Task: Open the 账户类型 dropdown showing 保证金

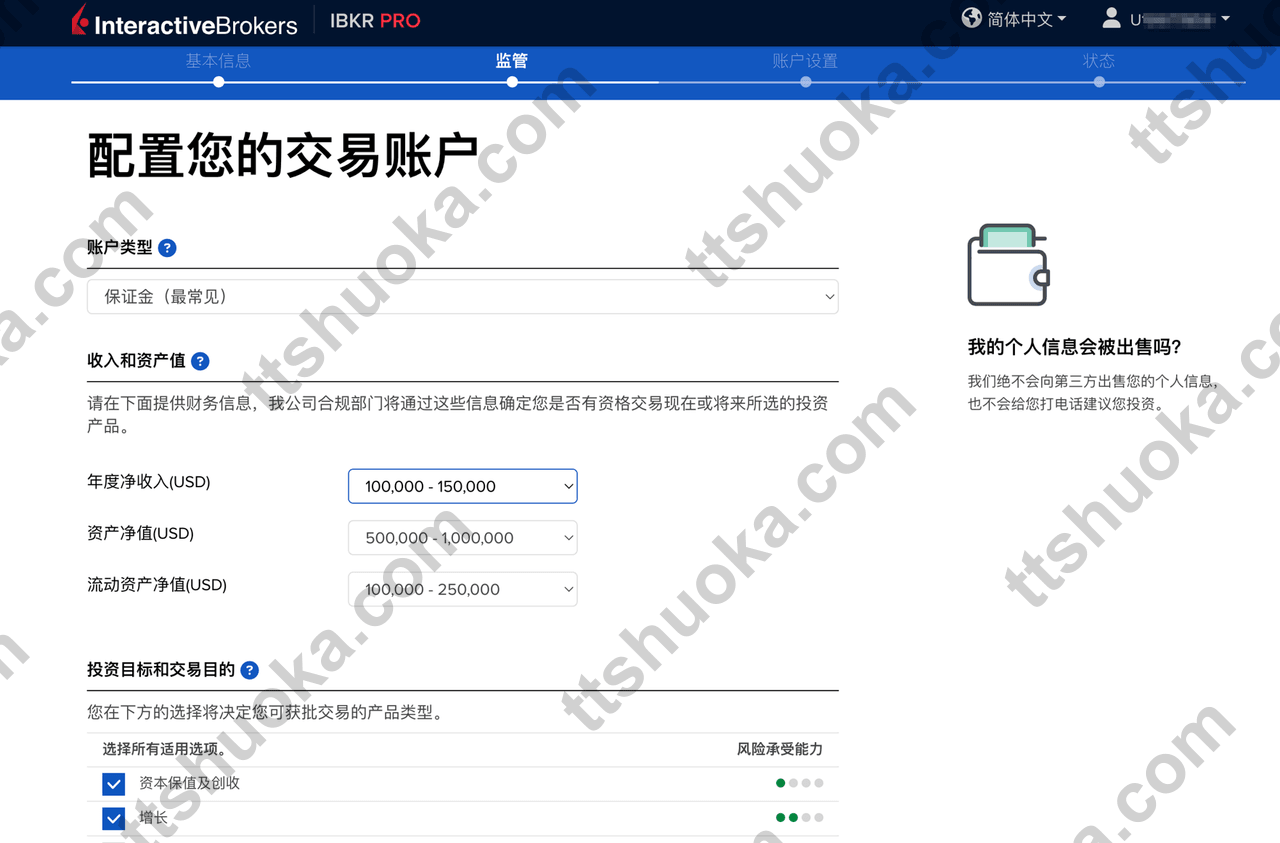Action: click(463, 297)
